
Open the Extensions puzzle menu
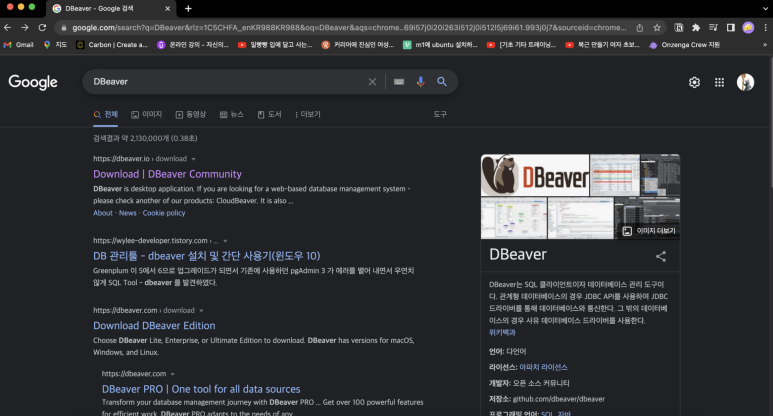coord(696,28)
